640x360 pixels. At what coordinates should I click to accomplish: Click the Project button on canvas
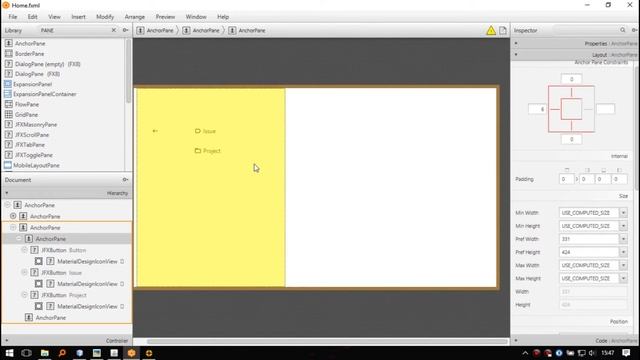208,151
